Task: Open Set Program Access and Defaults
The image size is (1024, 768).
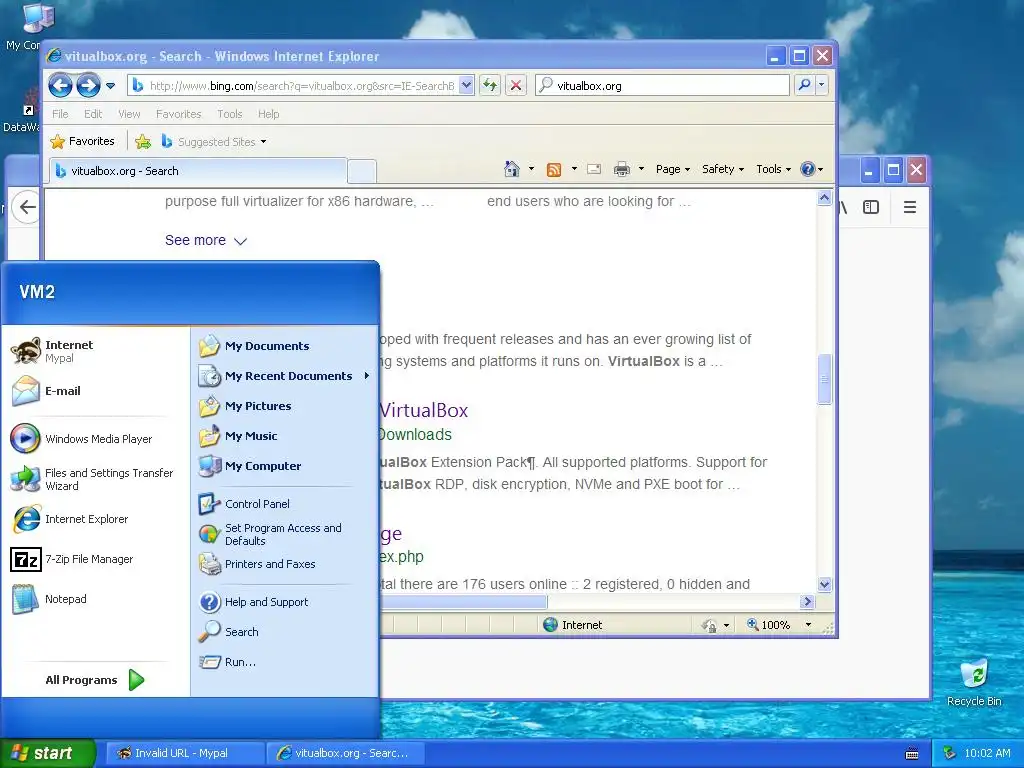Action: point(285,534)
